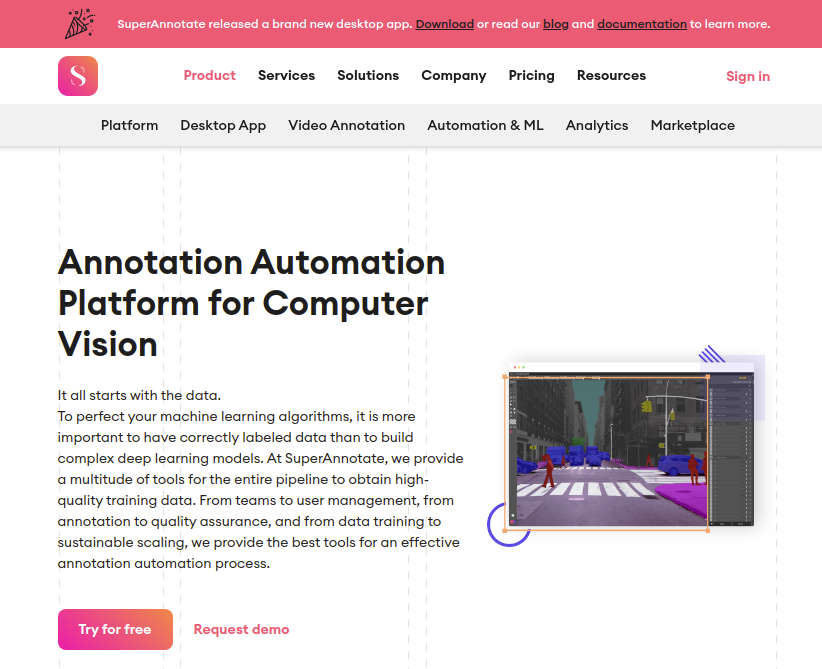This screenshot has width=822, height=669.
Task: Click the annotated street scene image
Action: 626,447
